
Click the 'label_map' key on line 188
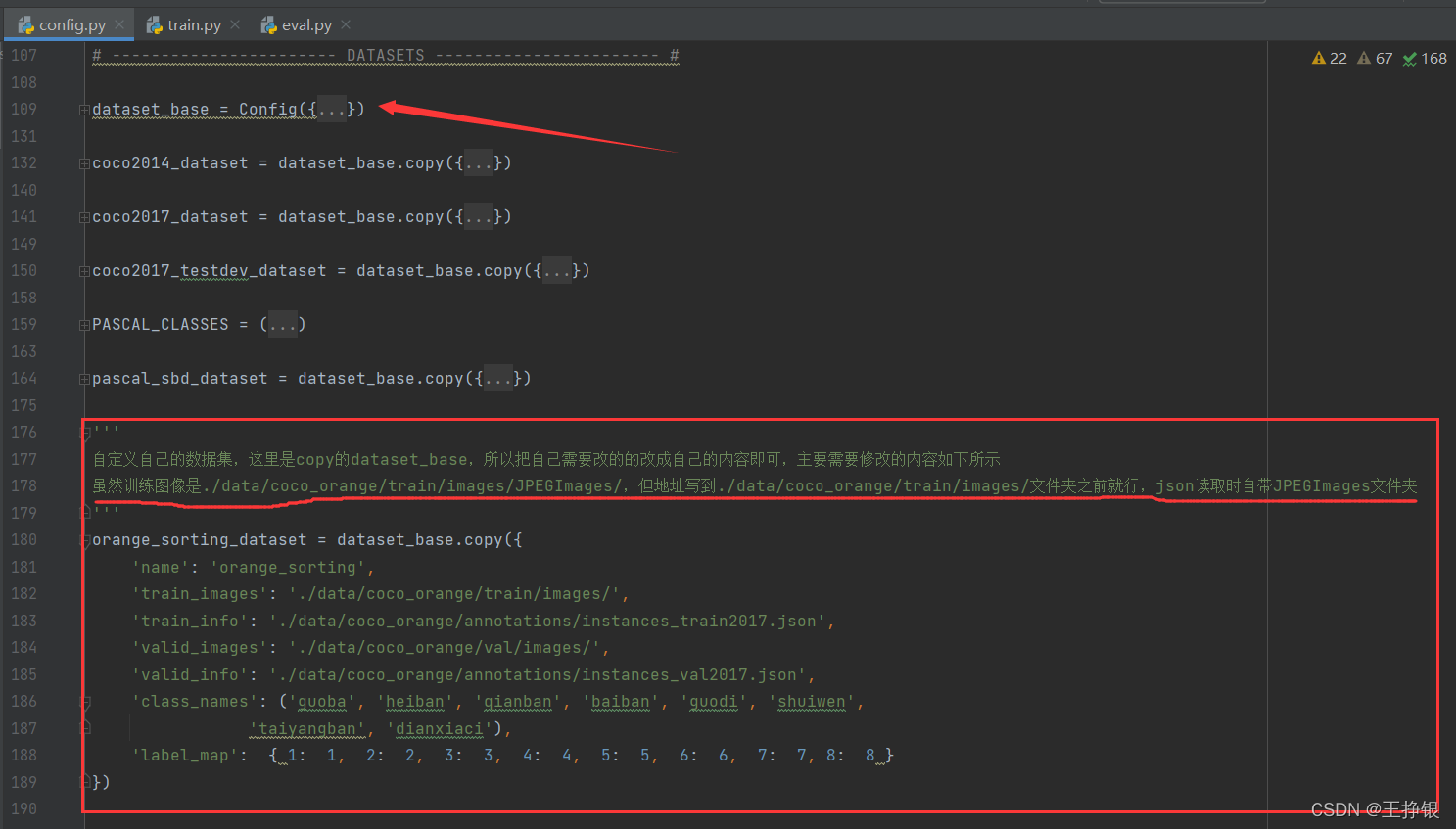[x=185, y=756]
